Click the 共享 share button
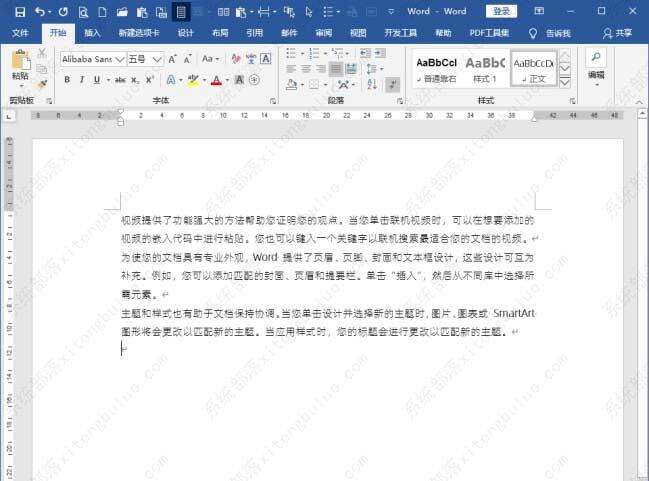Viewport: 649px width, 481px height. pos(617,33)
